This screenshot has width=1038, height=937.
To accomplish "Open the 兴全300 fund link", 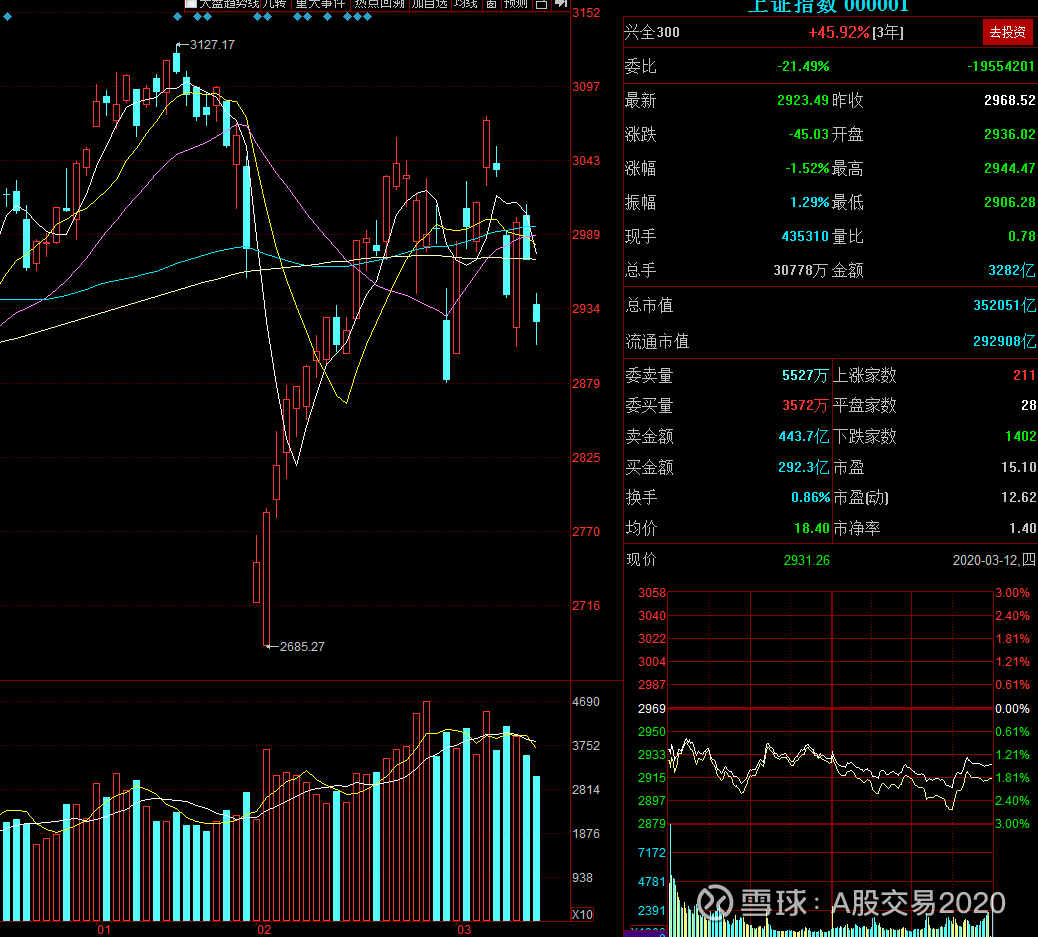I will point(652,32).
